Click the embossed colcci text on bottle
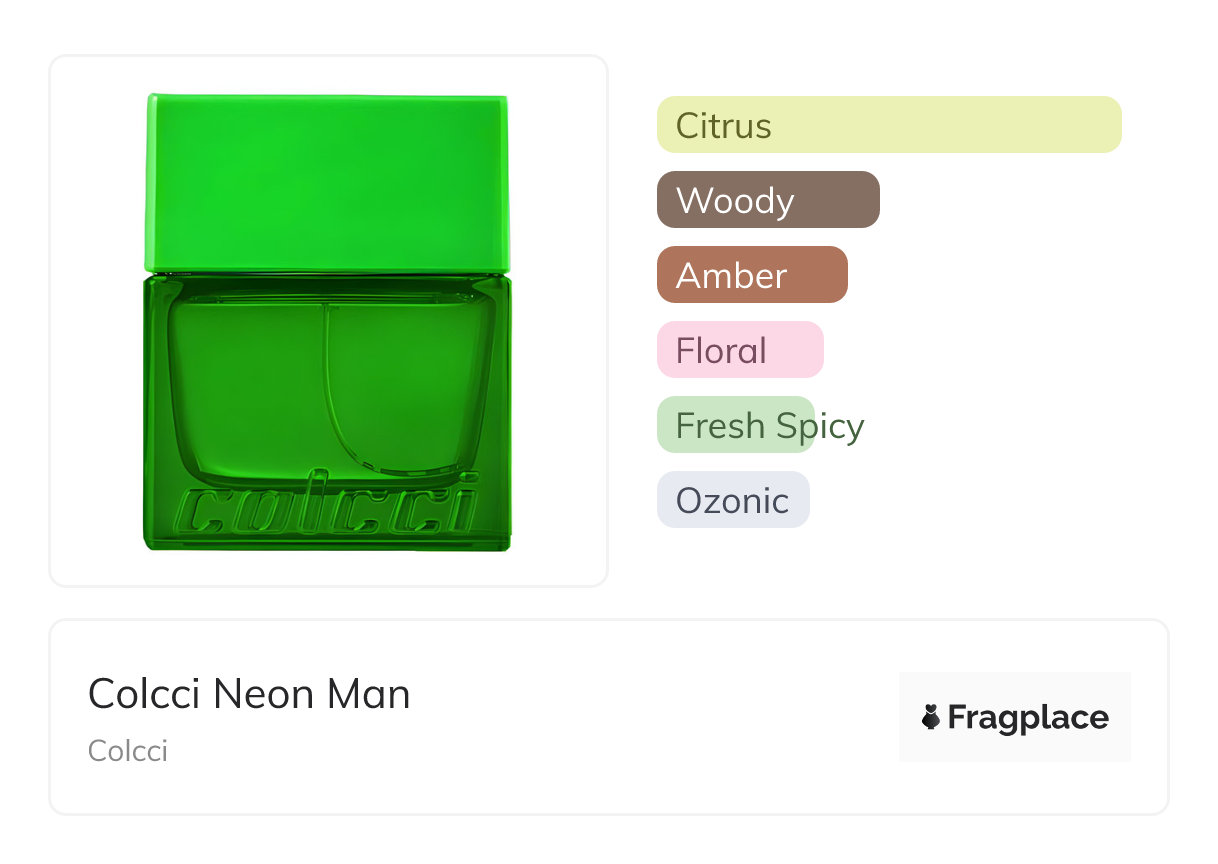Image resolution: width=1218 pixels, height=864 pixels. coord(327,511)
